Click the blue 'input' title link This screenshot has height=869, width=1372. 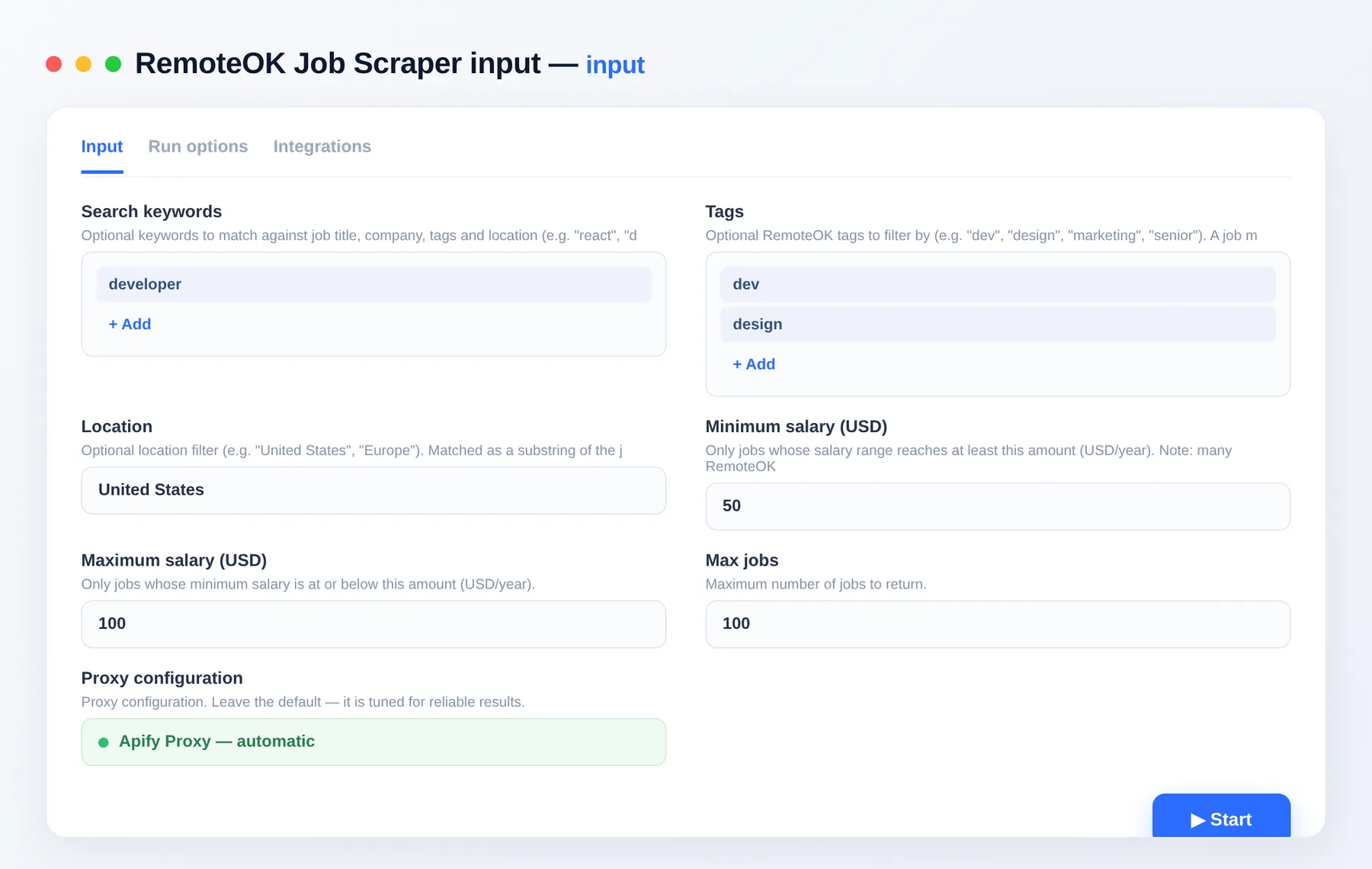pyautogui.click(x=615, y=66)
